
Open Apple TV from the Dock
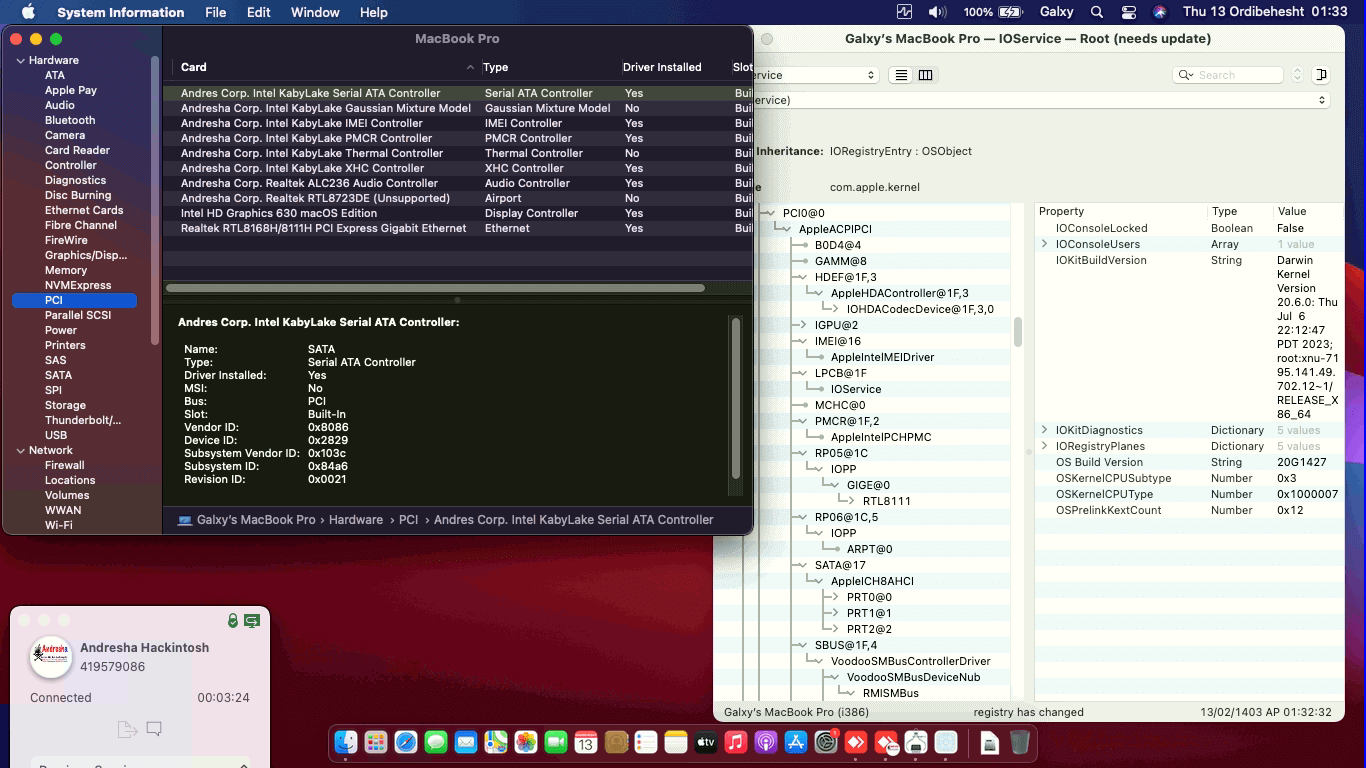706,742
